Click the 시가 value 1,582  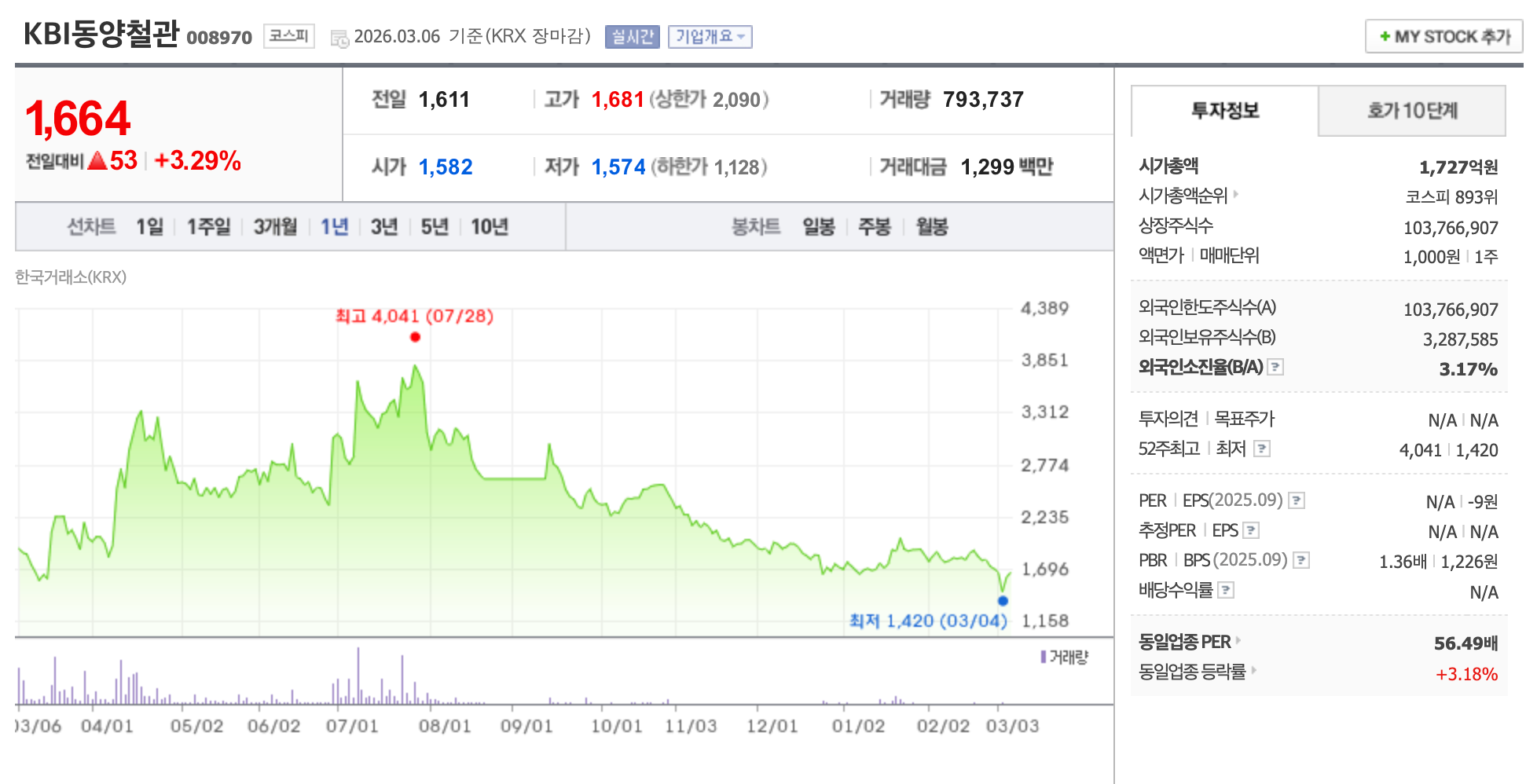(x=446, y=167)
